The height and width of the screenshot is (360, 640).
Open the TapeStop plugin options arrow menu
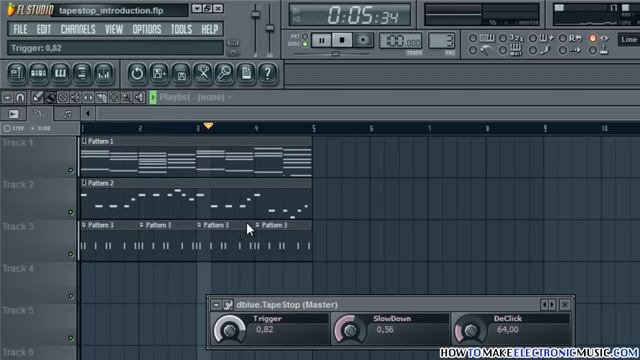point(216,304)
